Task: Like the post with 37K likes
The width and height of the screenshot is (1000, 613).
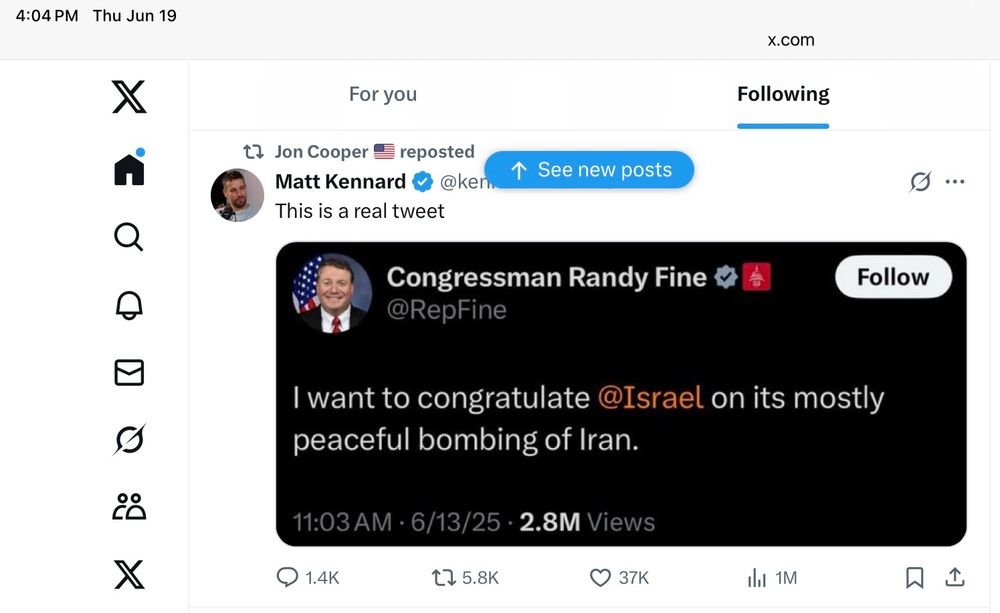Action: click(x=600, y=577)
